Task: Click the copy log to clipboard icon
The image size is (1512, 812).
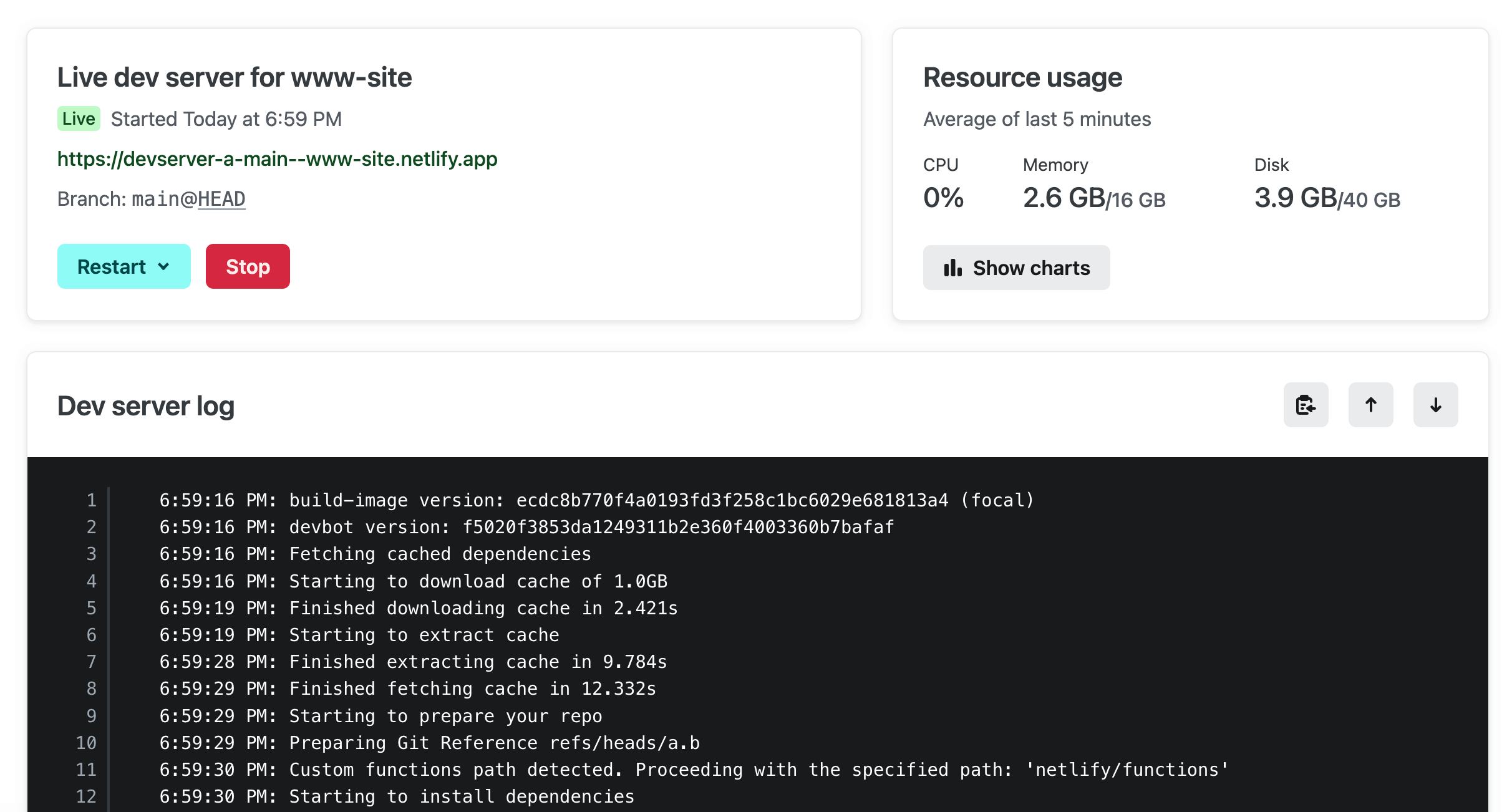Action: [1306, 405]
